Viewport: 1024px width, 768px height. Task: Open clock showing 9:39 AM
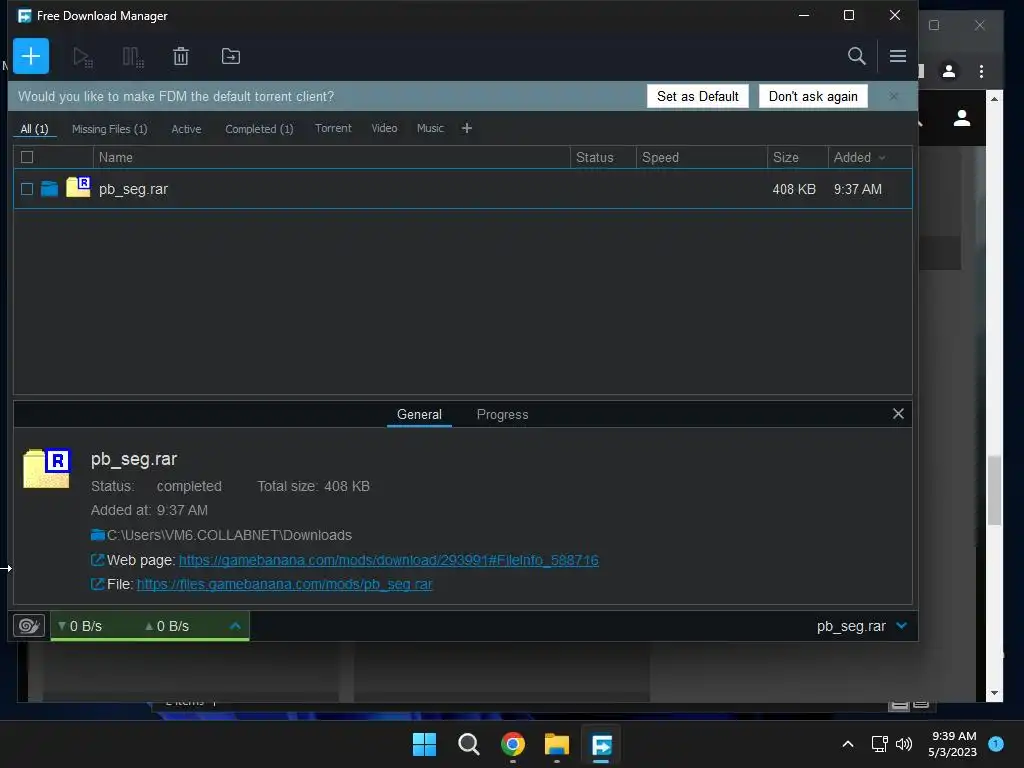pyautogui.click(x=953, y=744)
